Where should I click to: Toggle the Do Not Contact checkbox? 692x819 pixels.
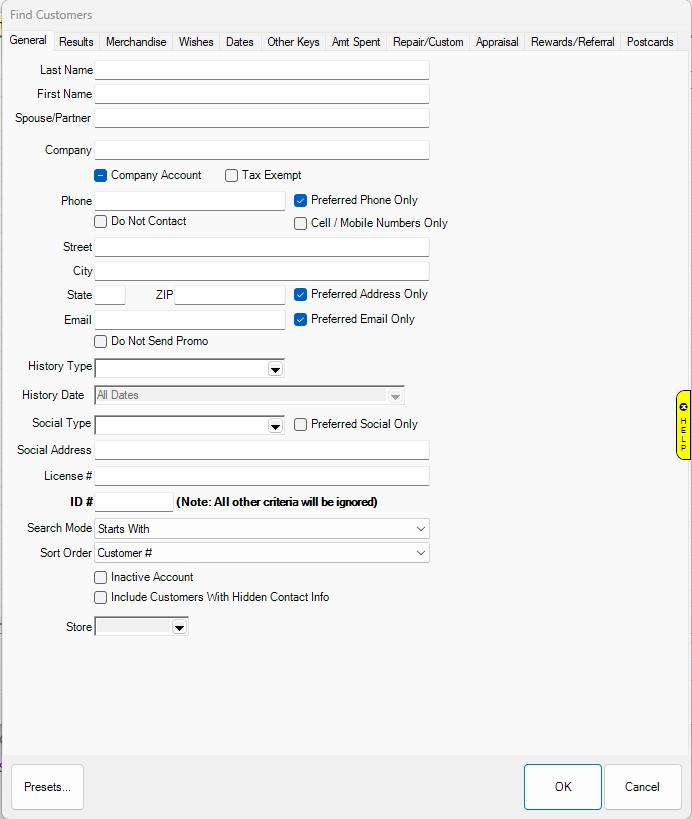tap(101, 221)
